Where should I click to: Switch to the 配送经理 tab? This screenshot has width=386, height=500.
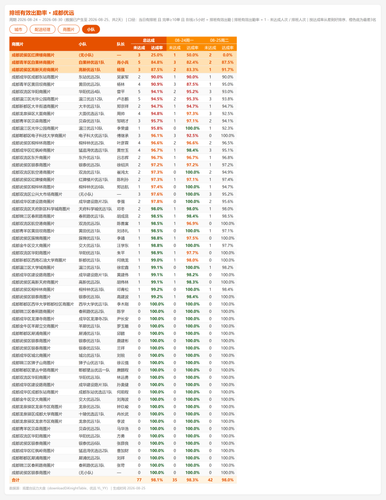pyautogui.click(x=42, y=29)
